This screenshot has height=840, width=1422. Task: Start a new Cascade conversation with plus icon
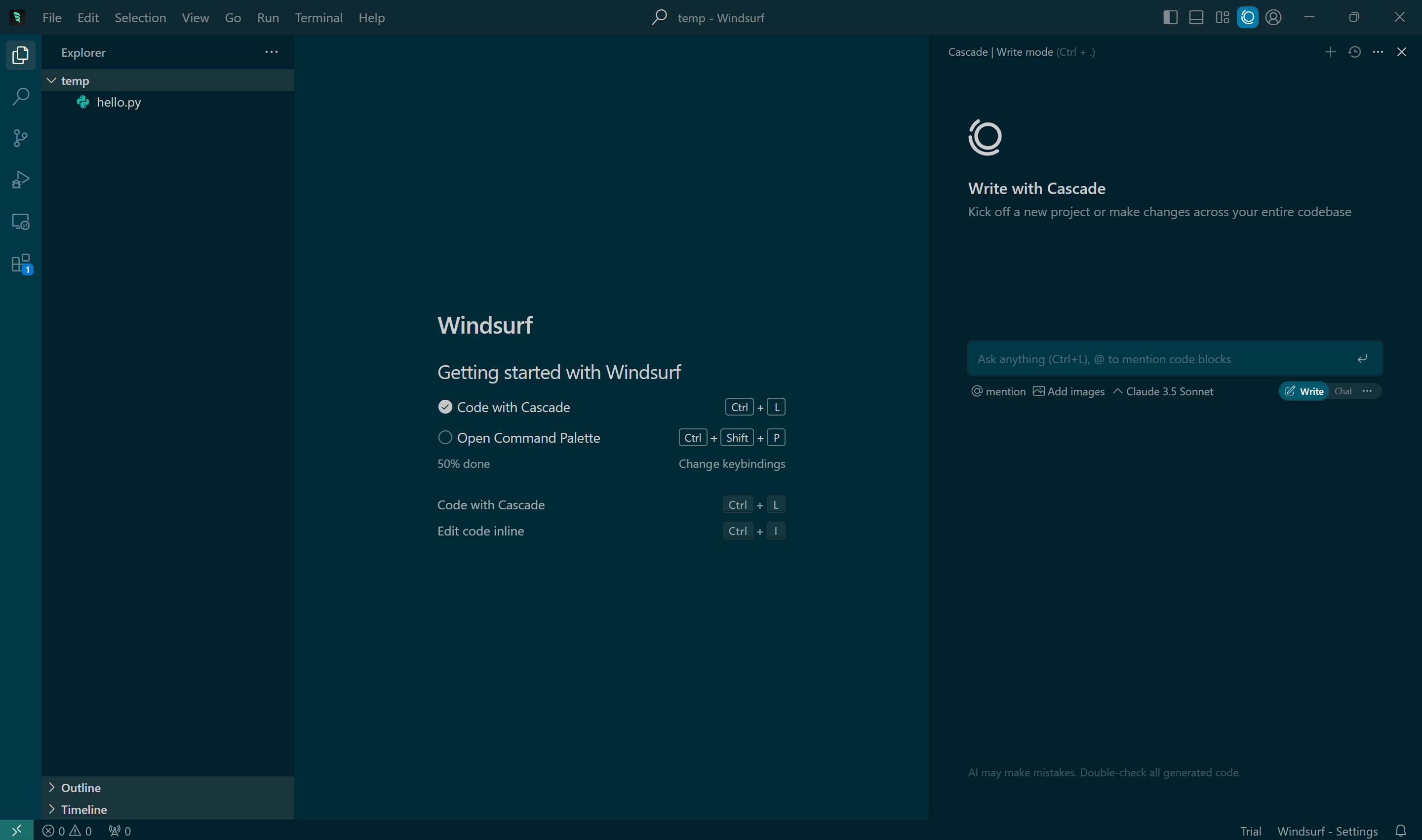pyautogui.click(x=1330, y=52)
